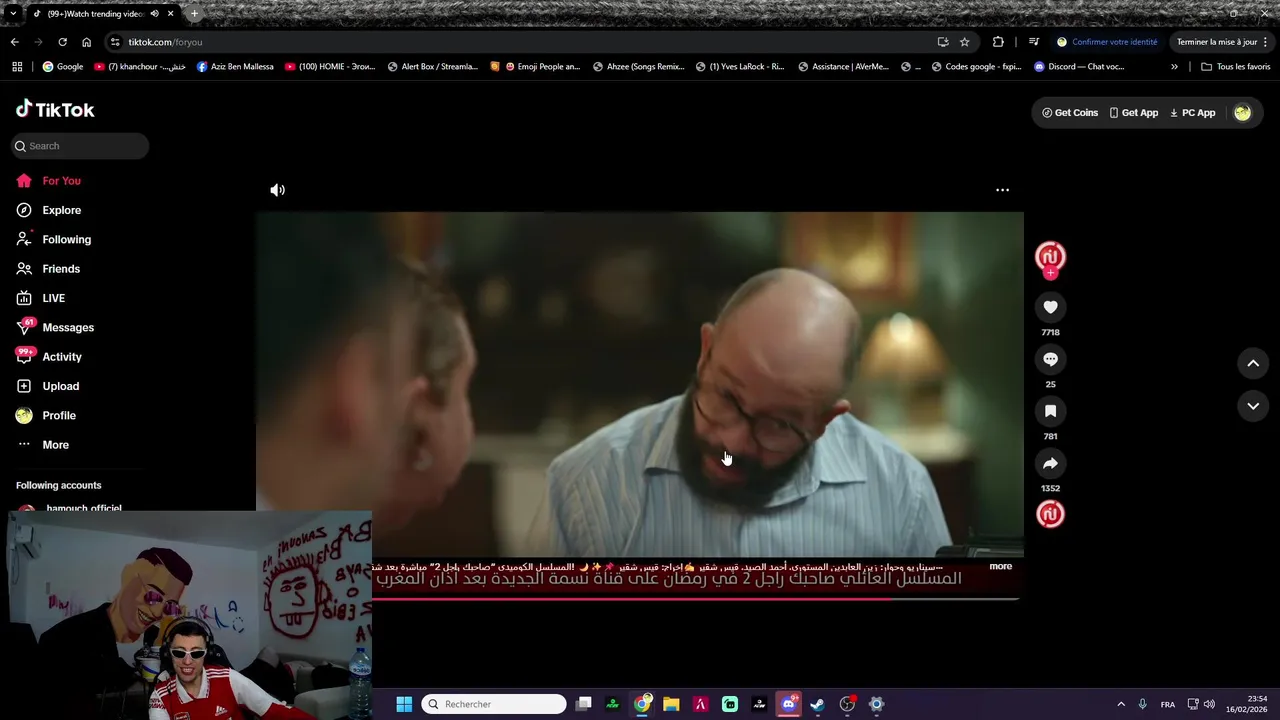Click the Get Coins button
This screenshot has width=1280, height=720.
point(1070,113)
